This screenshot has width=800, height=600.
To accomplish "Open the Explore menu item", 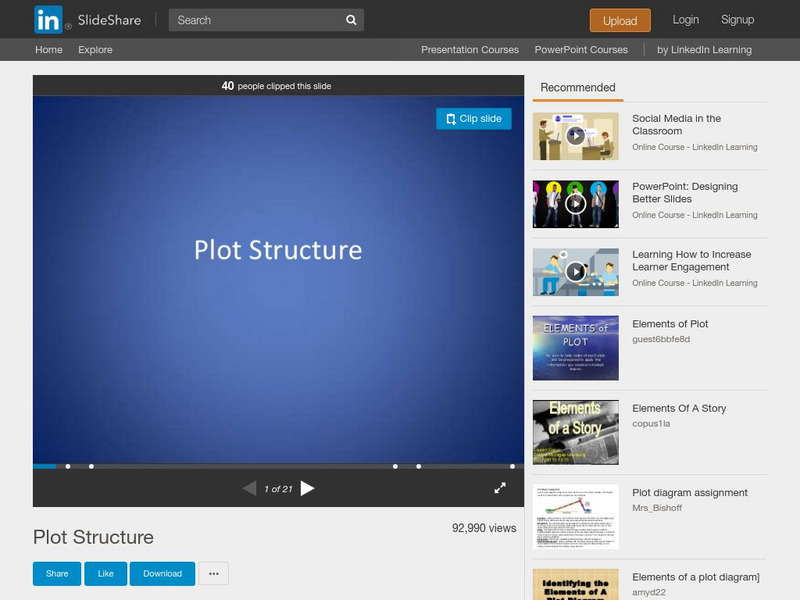I will point(95,49).
